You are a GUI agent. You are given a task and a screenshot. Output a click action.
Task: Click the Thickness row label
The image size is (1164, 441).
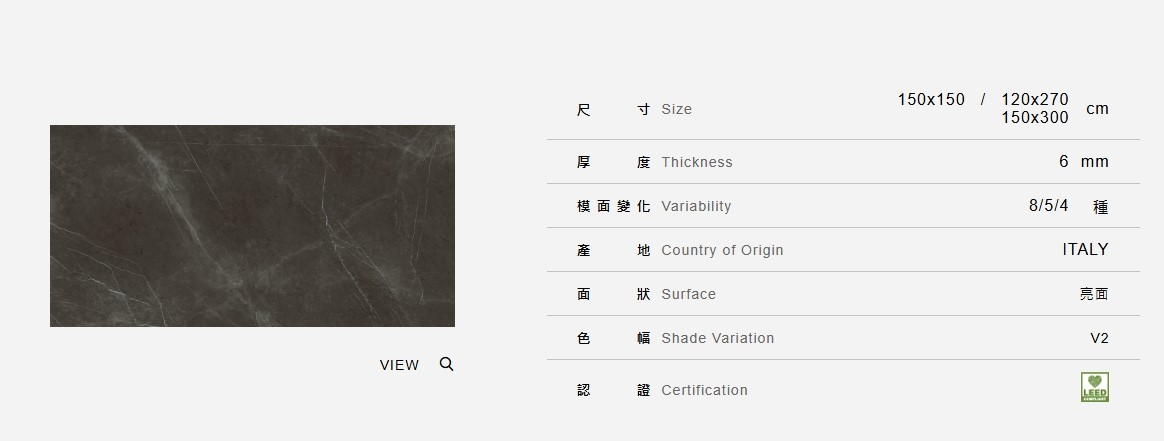697,162
